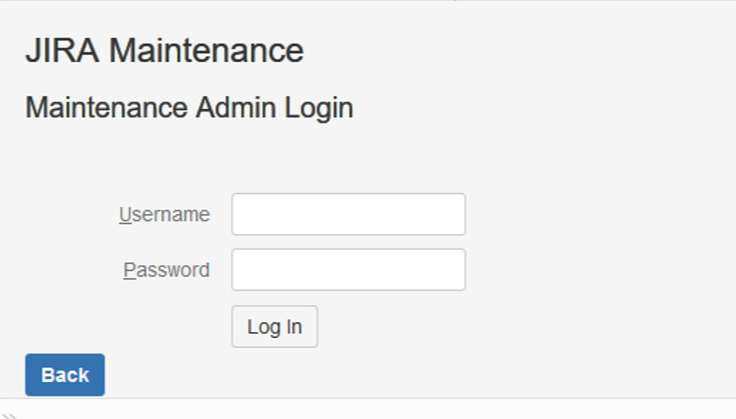Click the blue Back button
The image size is (736, 419).
[x=65, y=375]
